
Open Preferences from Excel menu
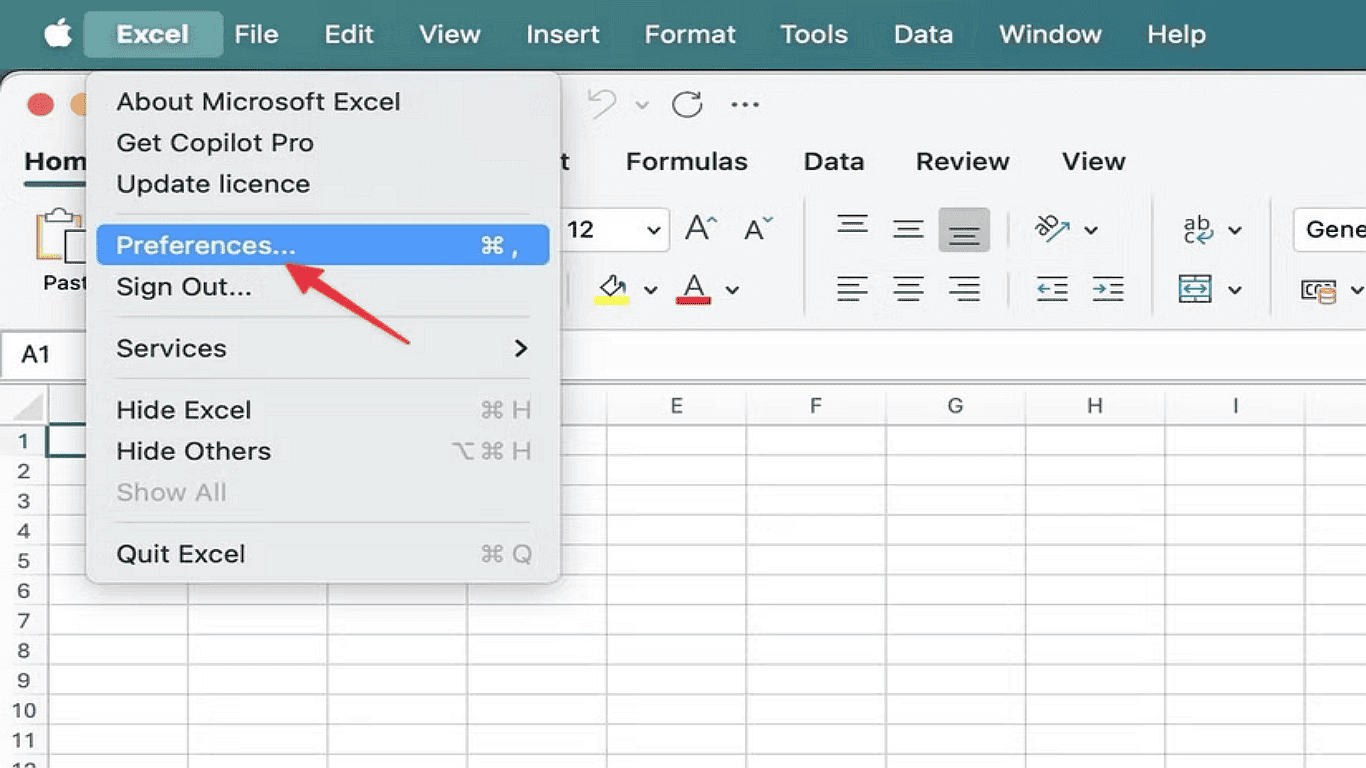(323, 245)
